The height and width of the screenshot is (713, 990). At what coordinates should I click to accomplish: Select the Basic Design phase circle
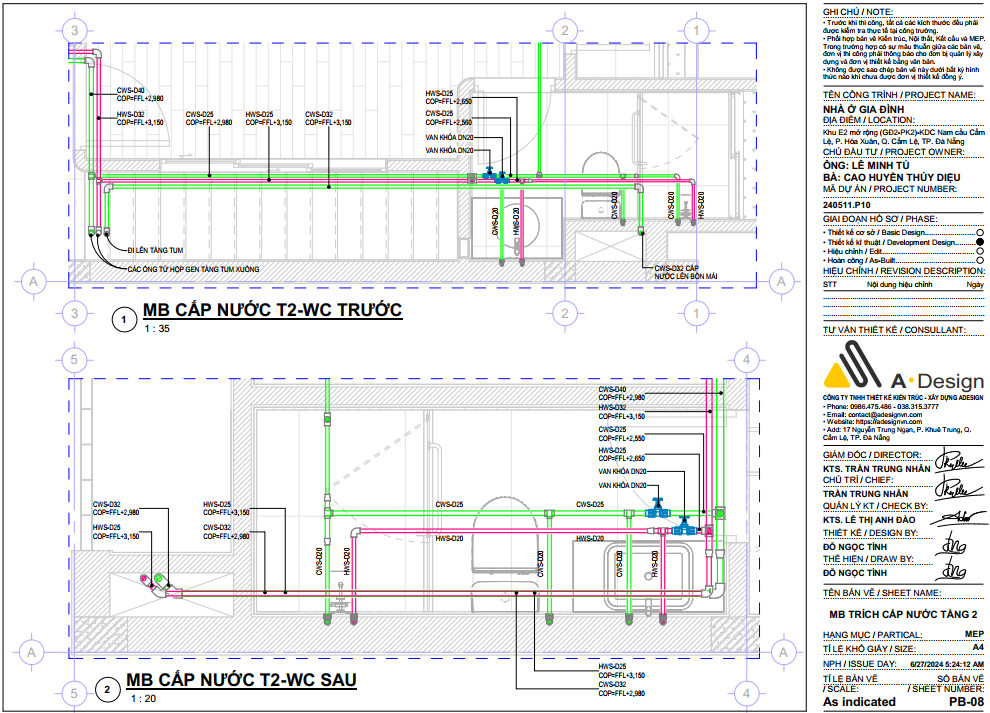tap(978, 233)
